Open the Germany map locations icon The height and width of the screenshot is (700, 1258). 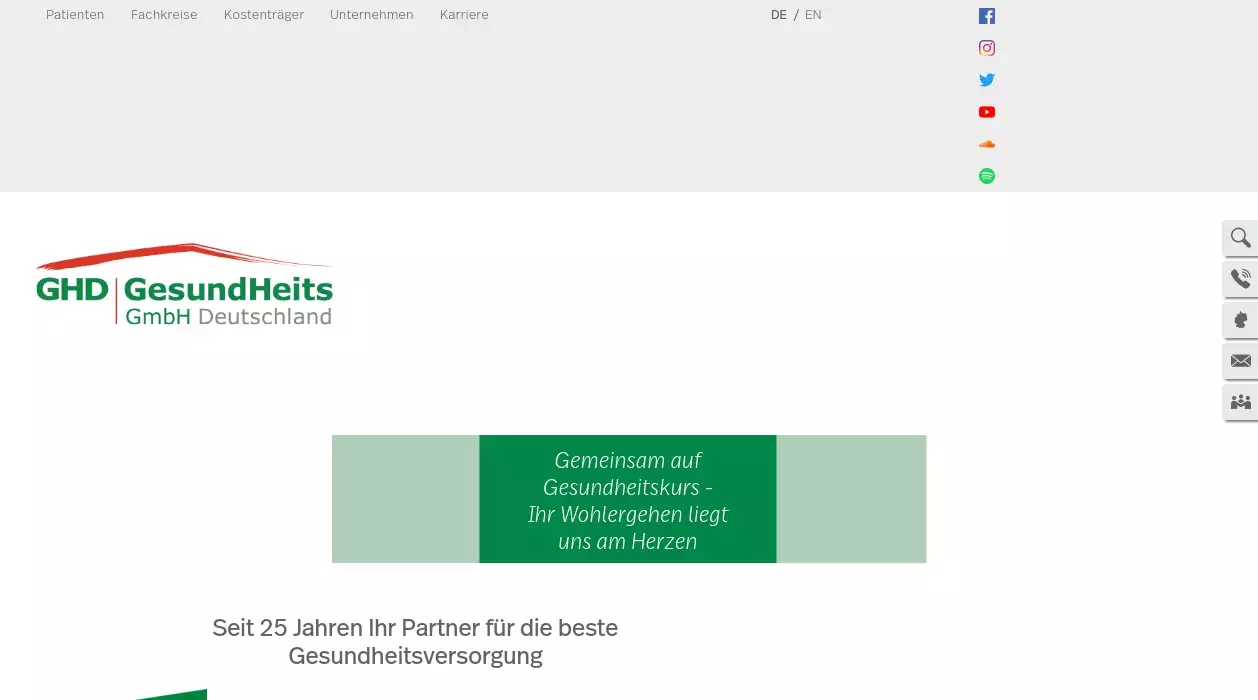1240,320
